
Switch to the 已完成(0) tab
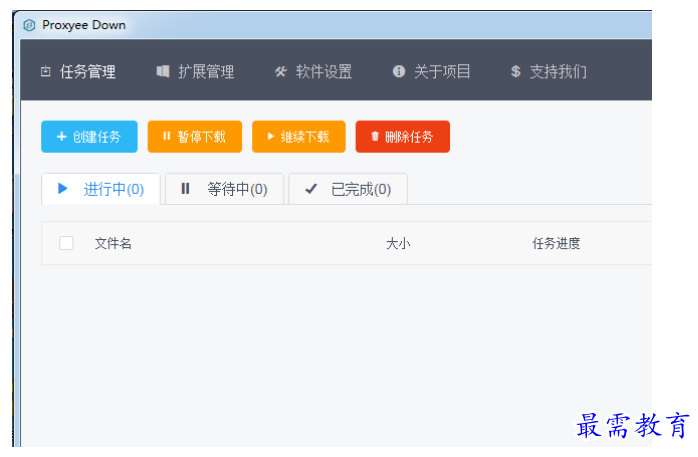348,189
